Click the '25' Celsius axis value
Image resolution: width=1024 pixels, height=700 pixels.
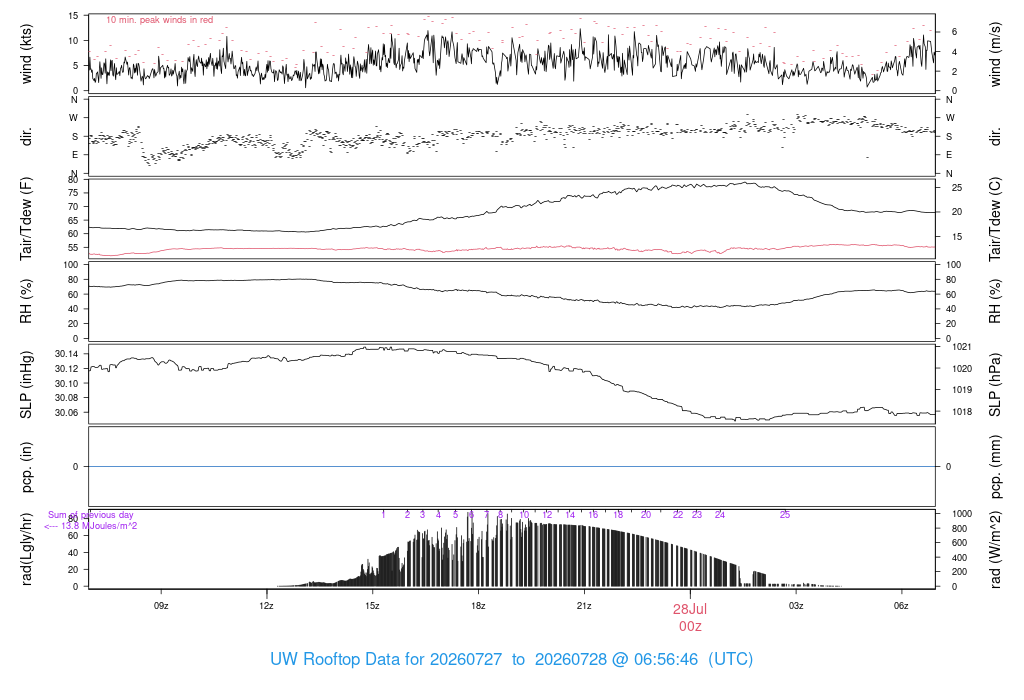tap(957, 188)
